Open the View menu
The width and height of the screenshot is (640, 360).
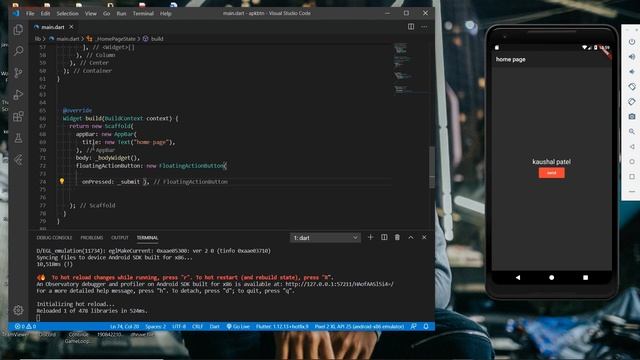pos(91,13)
